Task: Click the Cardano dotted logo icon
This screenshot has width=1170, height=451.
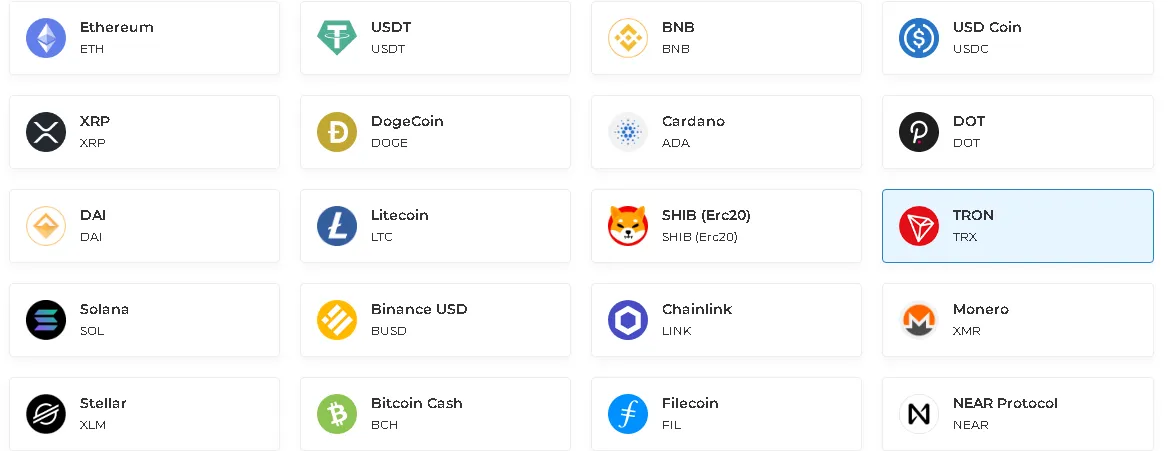Action: [x=628, y=132]
